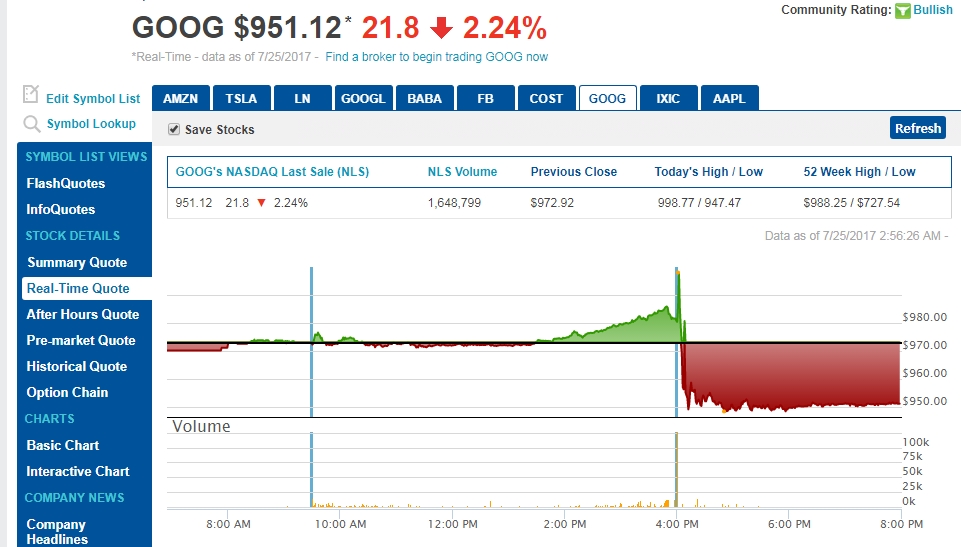Image resolution: width=967 pixels, height=547 pixels.
Task: Open the Symbol Lookup link
Action: (91, 123)
